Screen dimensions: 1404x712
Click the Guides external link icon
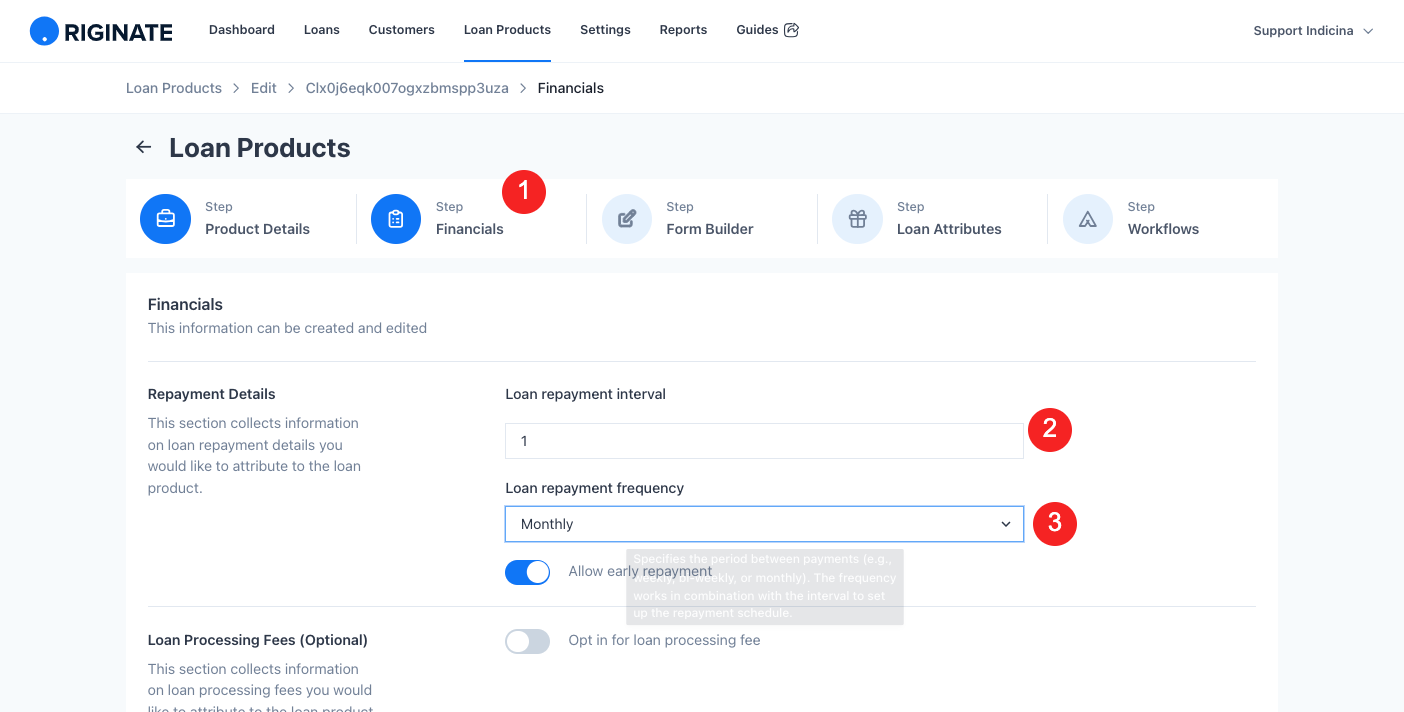point(791,30)
